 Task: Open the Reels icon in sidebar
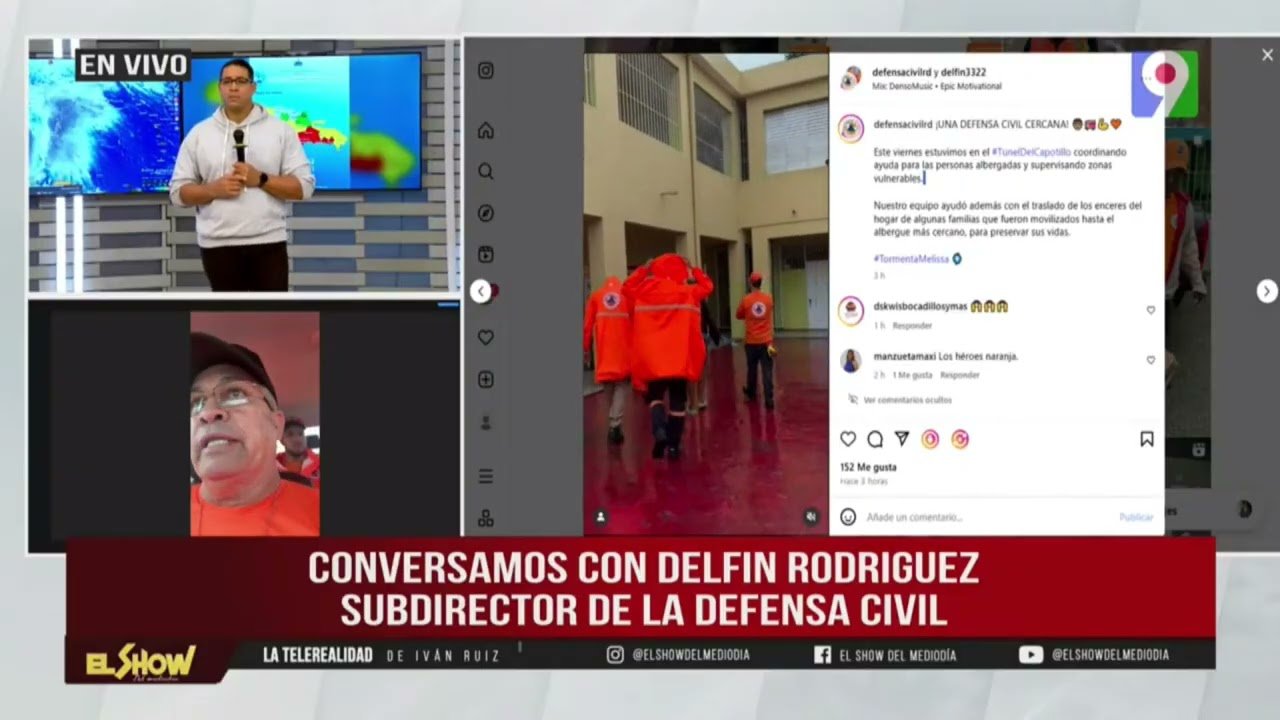click(486, 254)
